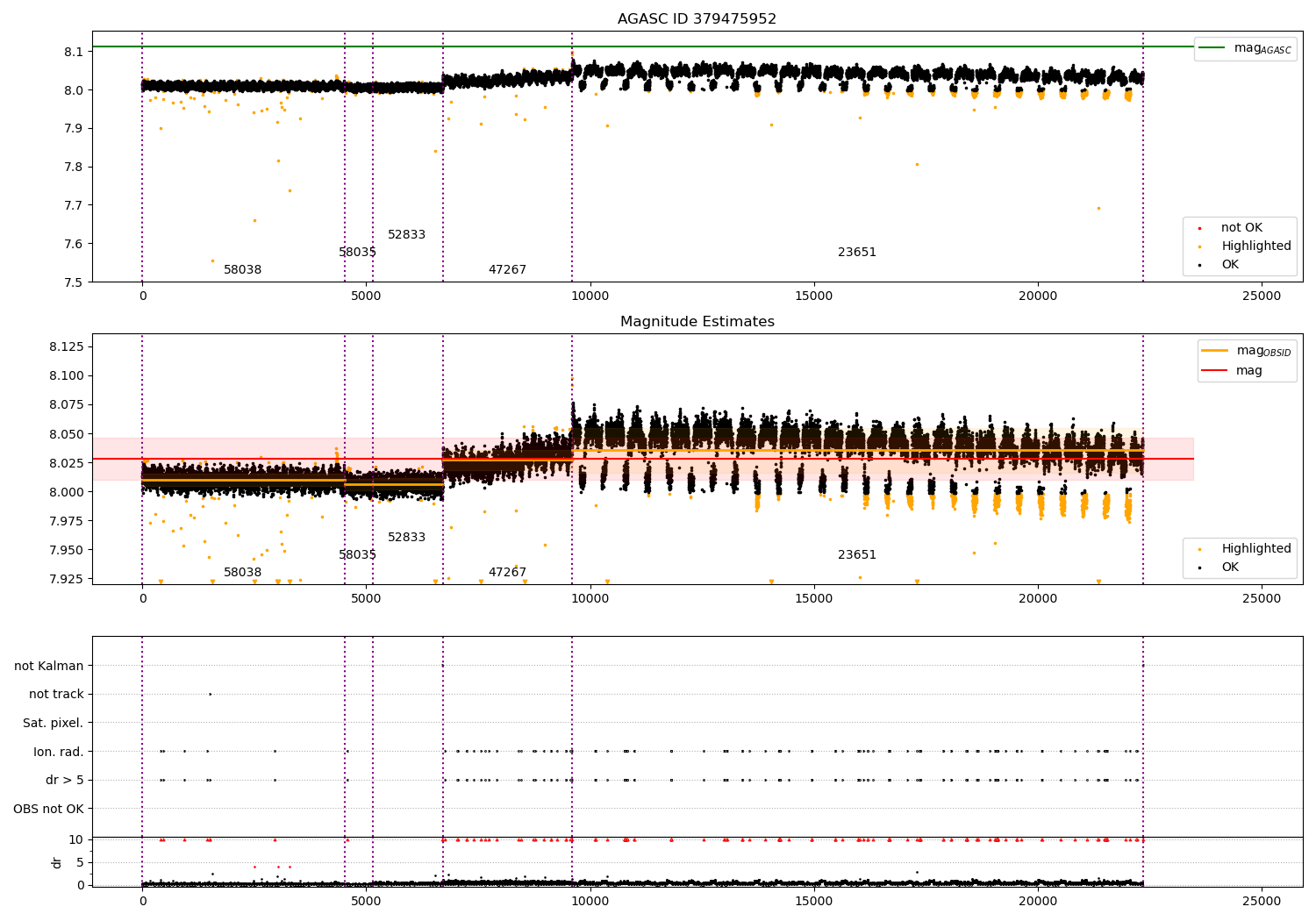Screen dimensions: 1316x921
Task: Click the 8.050 y-axis tick label
Action: (66, 434)
